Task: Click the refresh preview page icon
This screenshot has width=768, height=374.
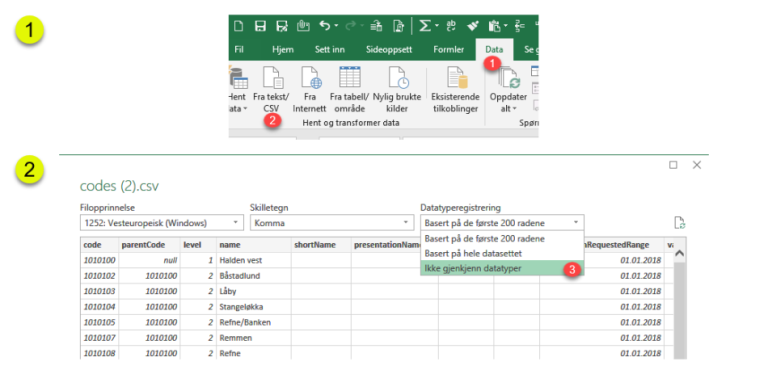Action: coord(679,223)
